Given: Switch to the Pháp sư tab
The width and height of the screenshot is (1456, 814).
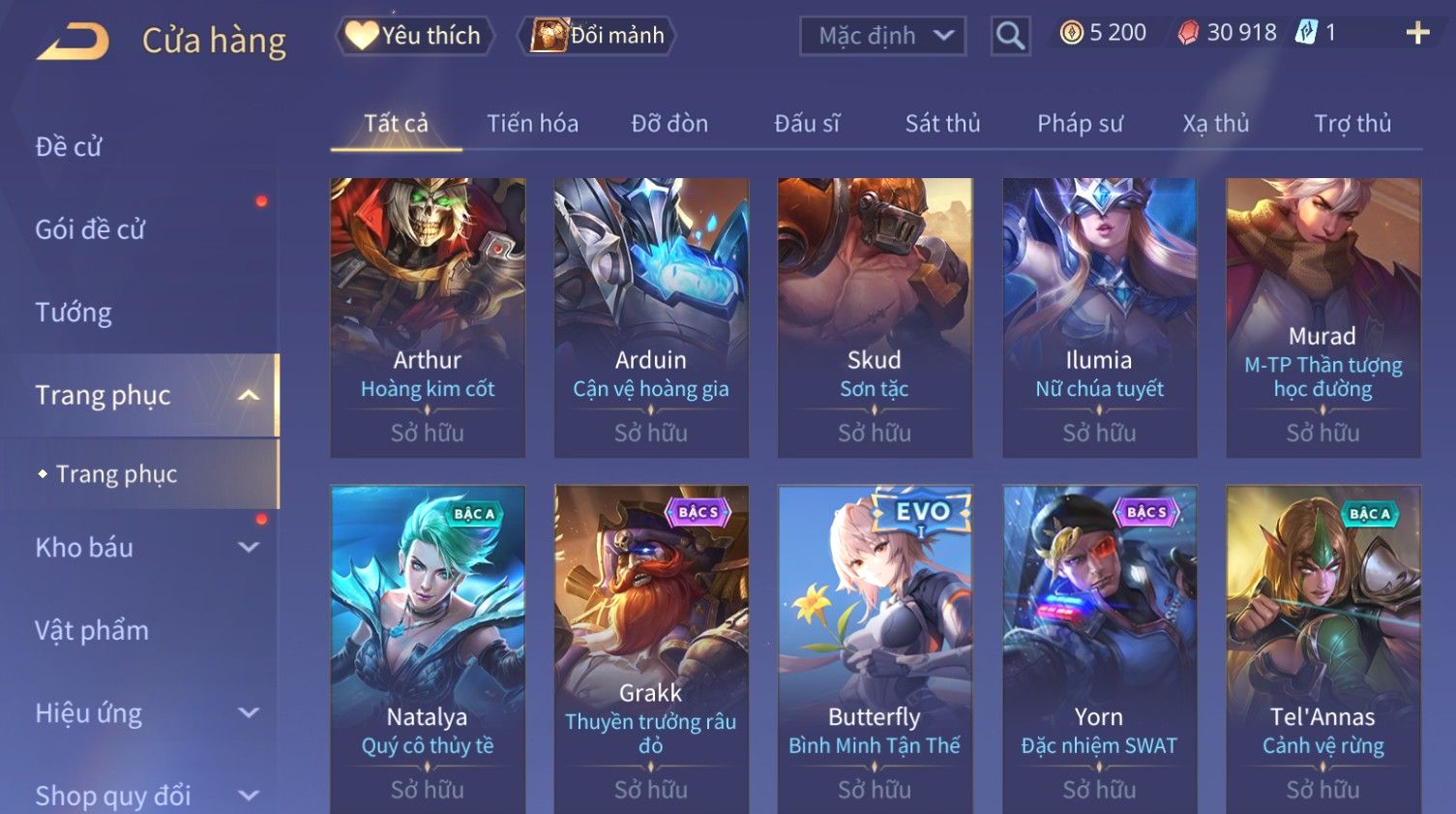Looking at the screenshot, I should 1080,124.
